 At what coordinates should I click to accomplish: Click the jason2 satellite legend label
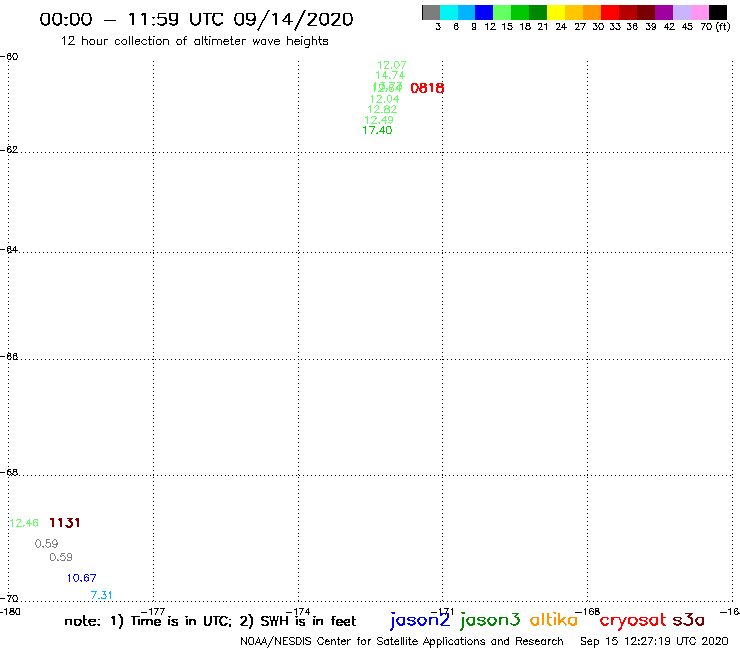(420, 621)
